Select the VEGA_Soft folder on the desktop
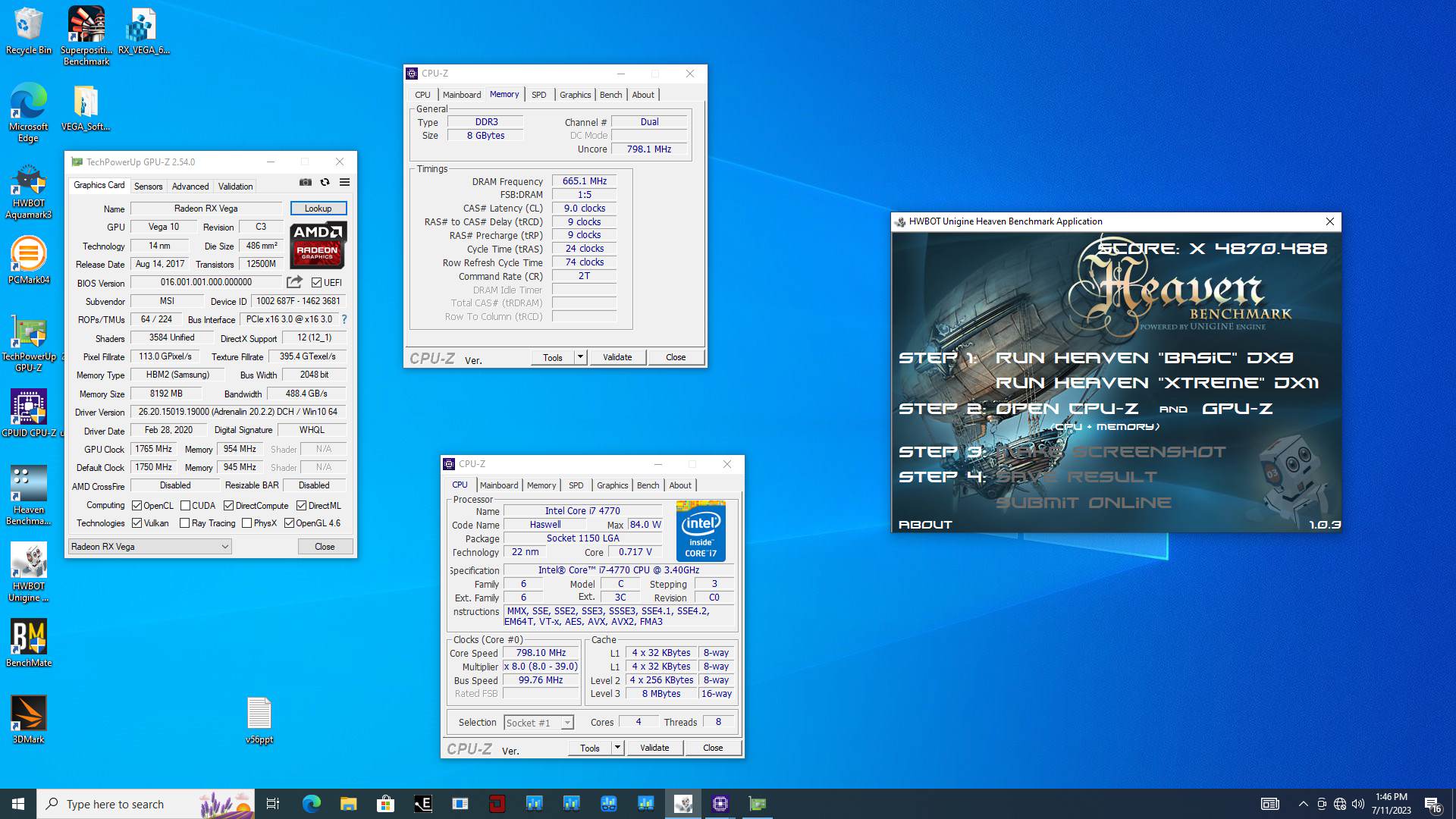 point(86,108)
